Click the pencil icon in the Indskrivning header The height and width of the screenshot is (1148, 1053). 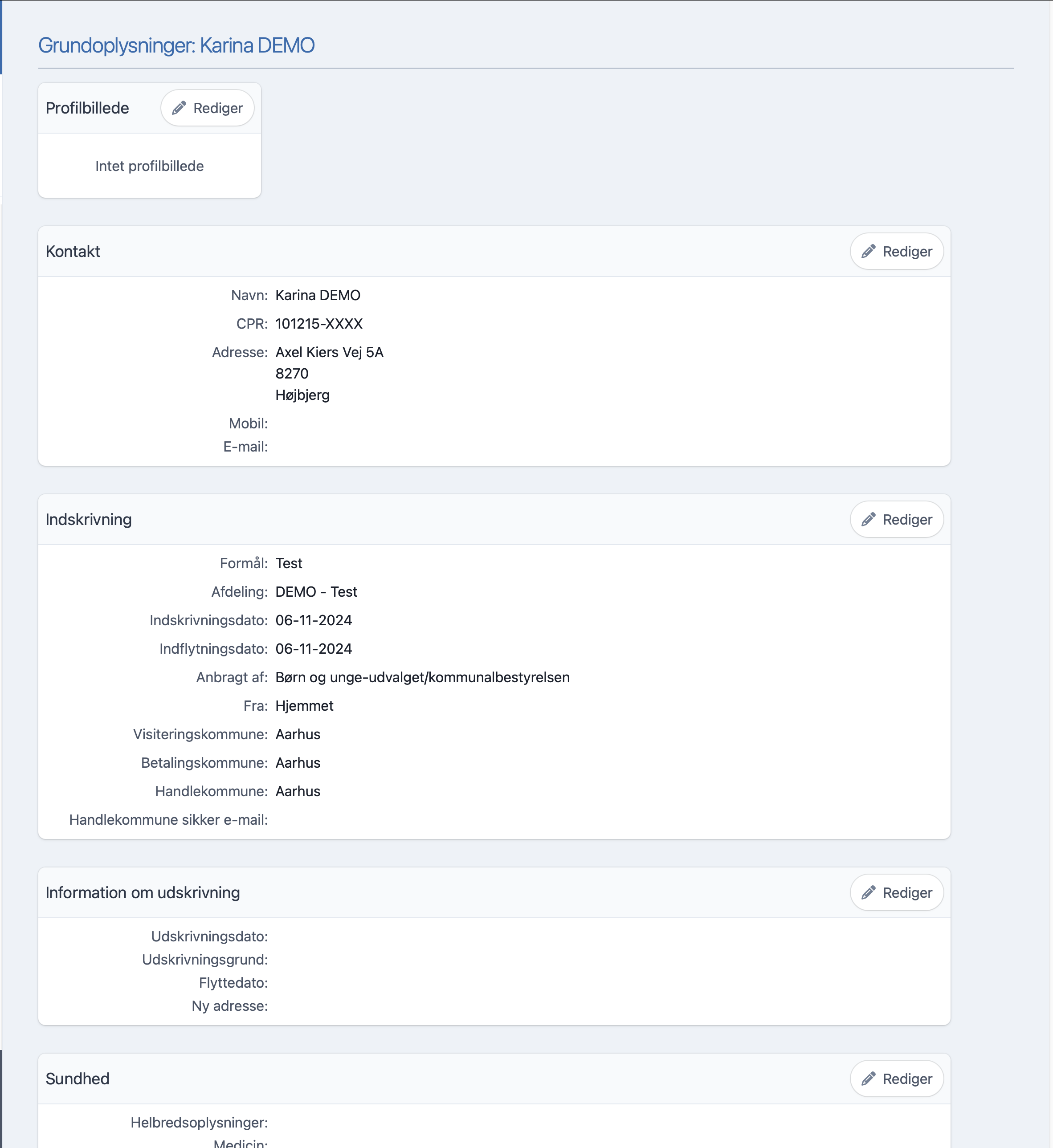coord(869,519)
